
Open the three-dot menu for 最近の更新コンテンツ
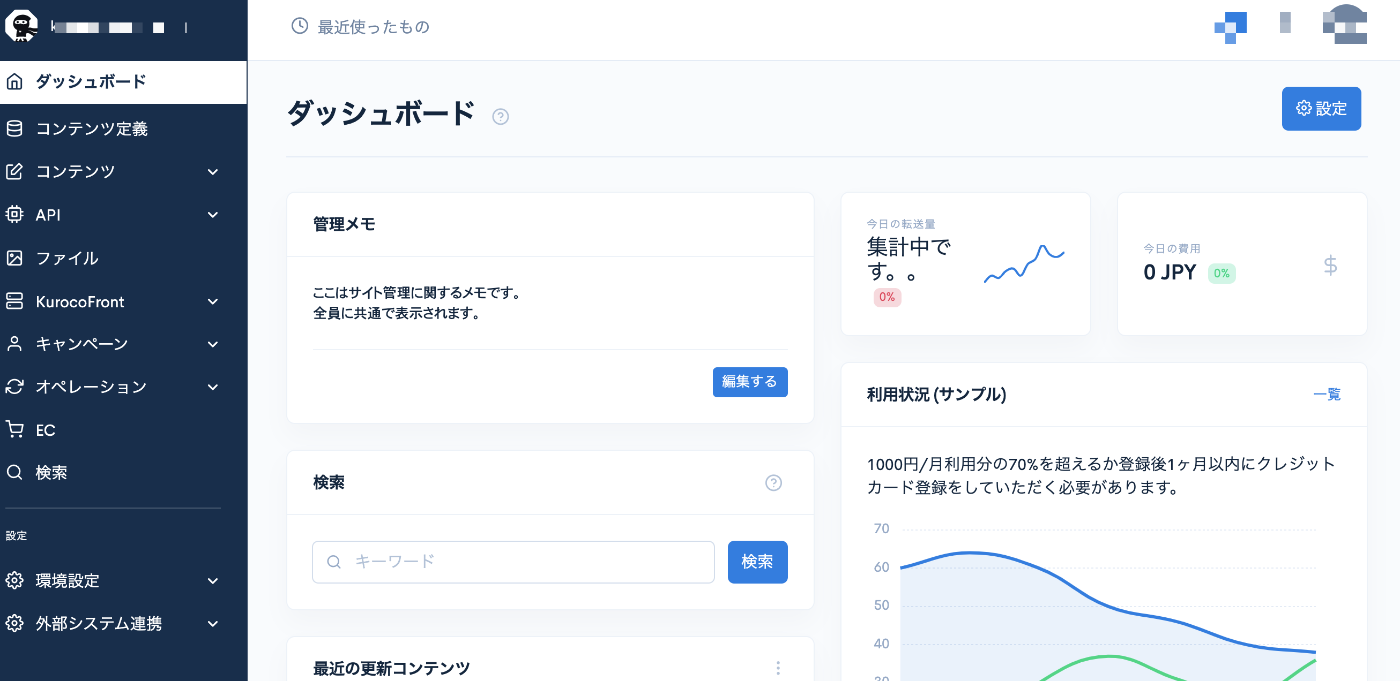point(778,668)
